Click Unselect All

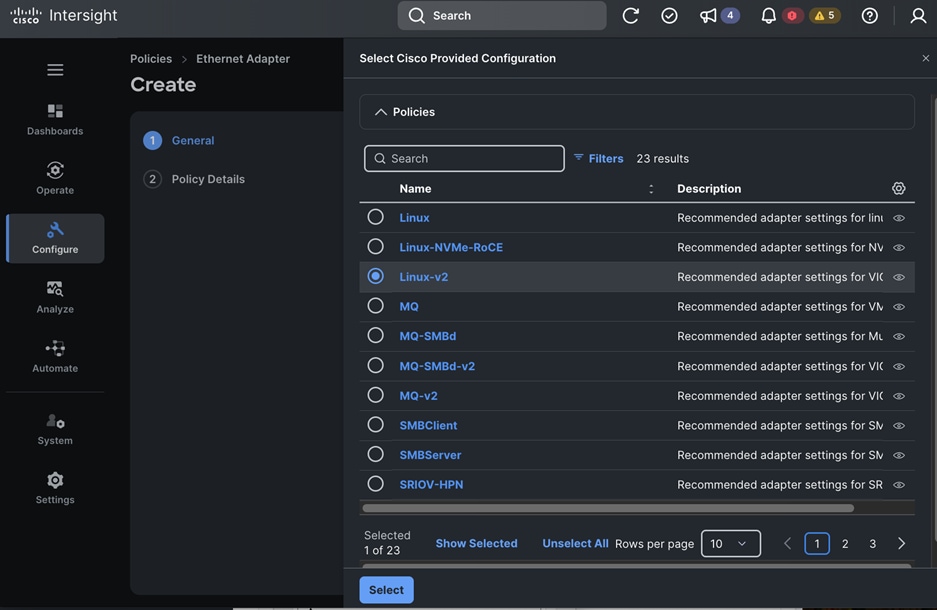[x=575, y=543]
